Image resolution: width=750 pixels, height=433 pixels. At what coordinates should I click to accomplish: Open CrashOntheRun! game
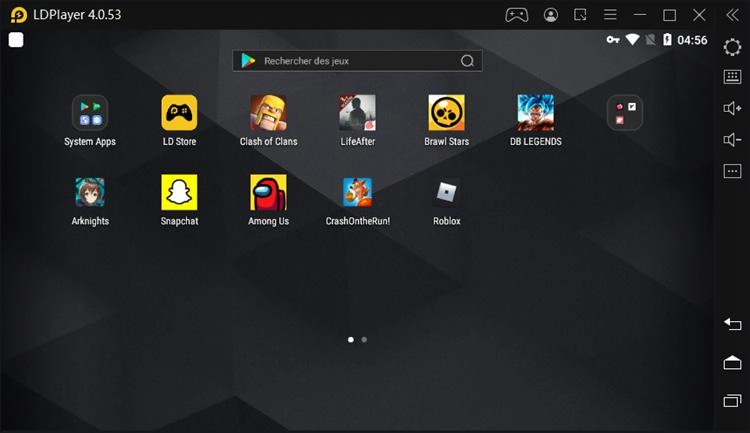coord(357,192)
